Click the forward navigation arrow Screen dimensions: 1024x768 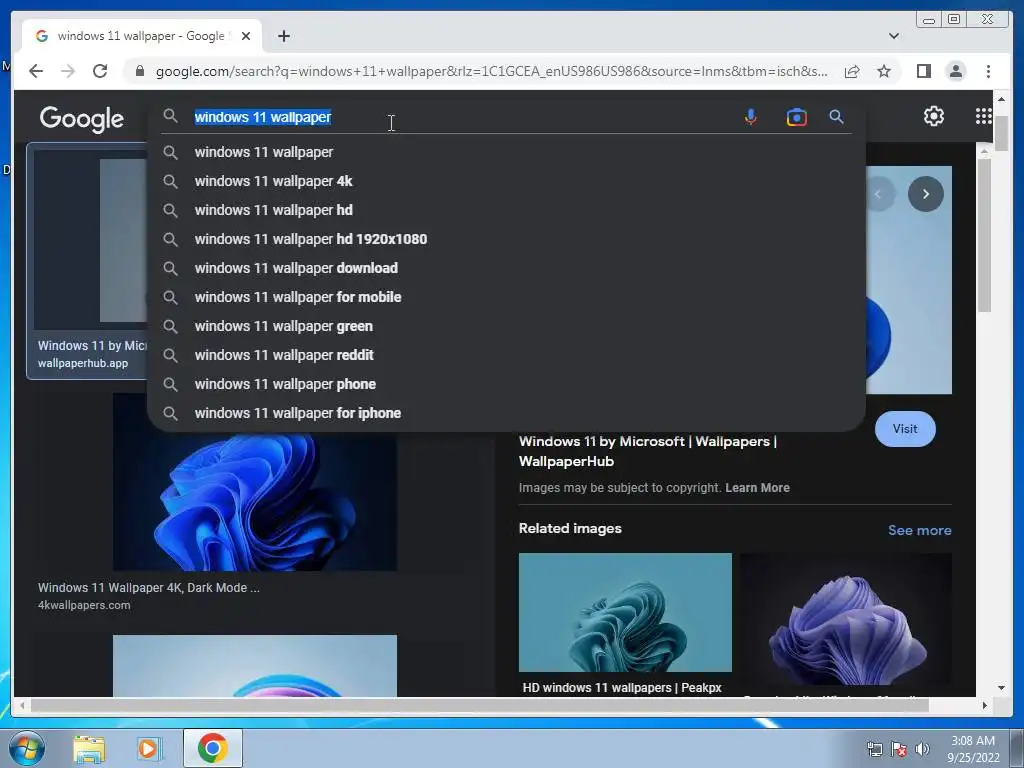click(x=68, y=71)
